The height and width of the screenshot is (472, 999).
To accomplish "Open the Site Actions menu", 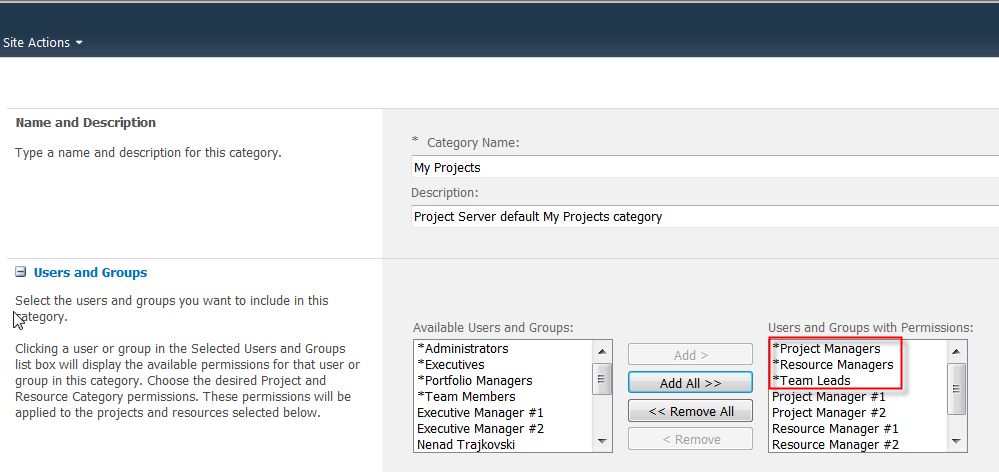I will 42,43.
